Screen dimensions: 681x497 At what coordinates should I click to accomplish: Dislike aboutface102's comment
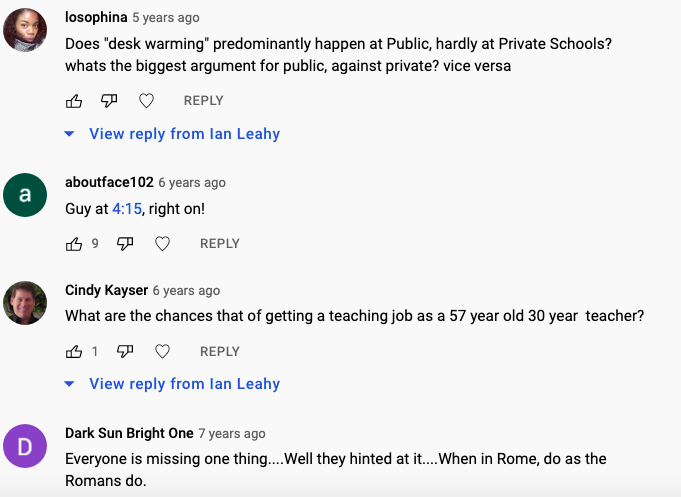click(126, 244)
